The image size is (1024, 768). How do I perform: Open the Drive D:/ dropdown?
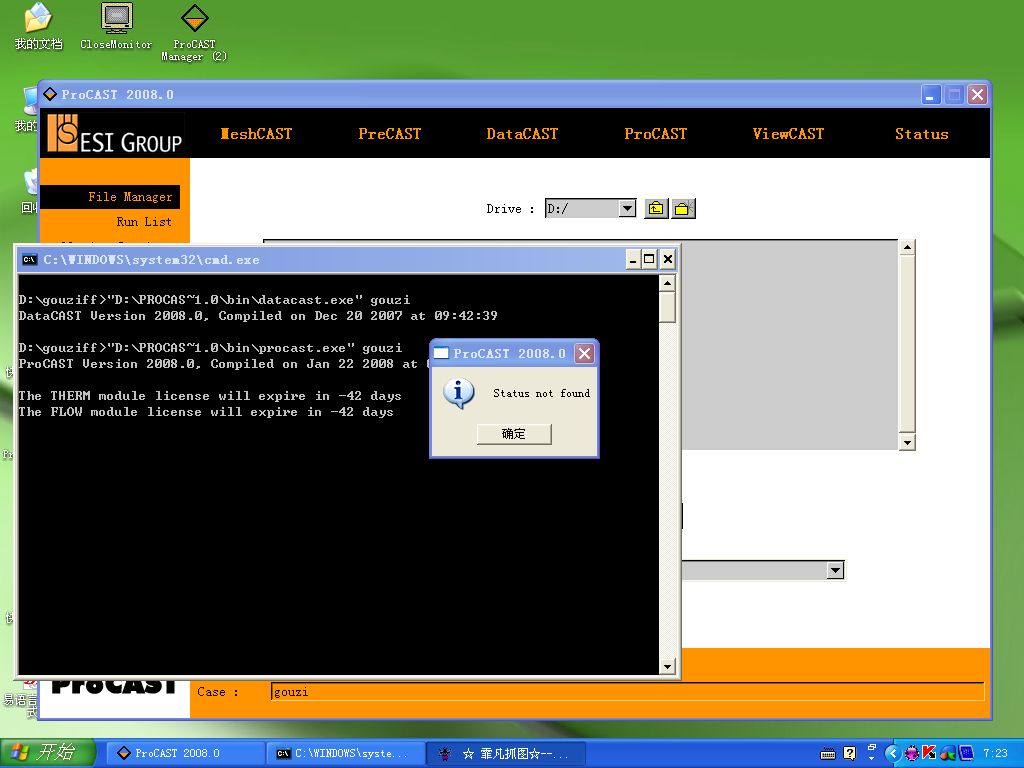click(x=627, y=208)
